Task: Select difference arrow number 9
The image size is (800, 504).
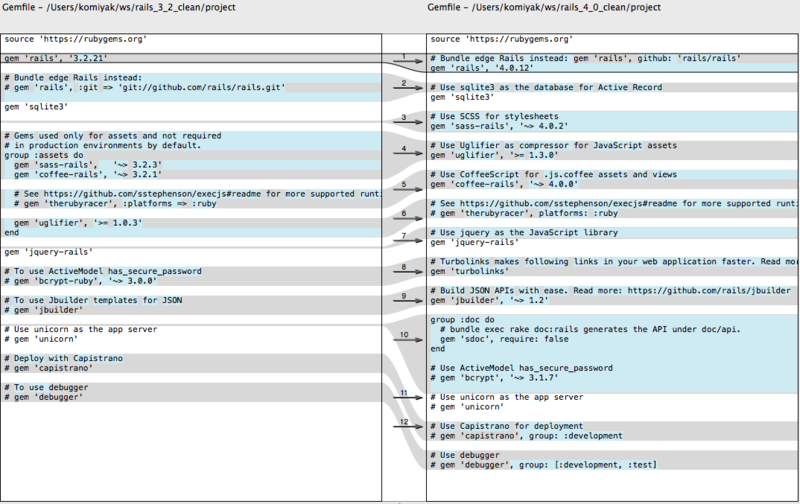Action: click(x=407, y=300)
